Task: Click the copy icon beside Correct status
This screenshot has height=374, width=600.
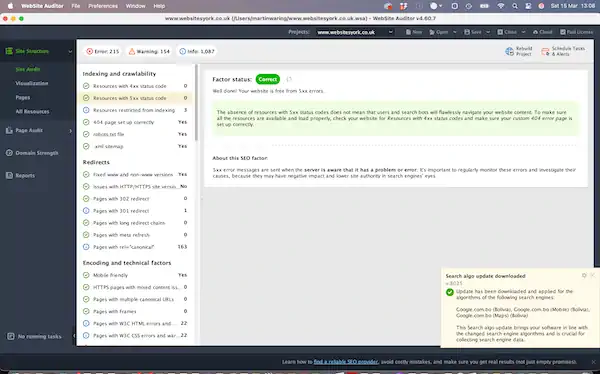Action: click(289, 79)
